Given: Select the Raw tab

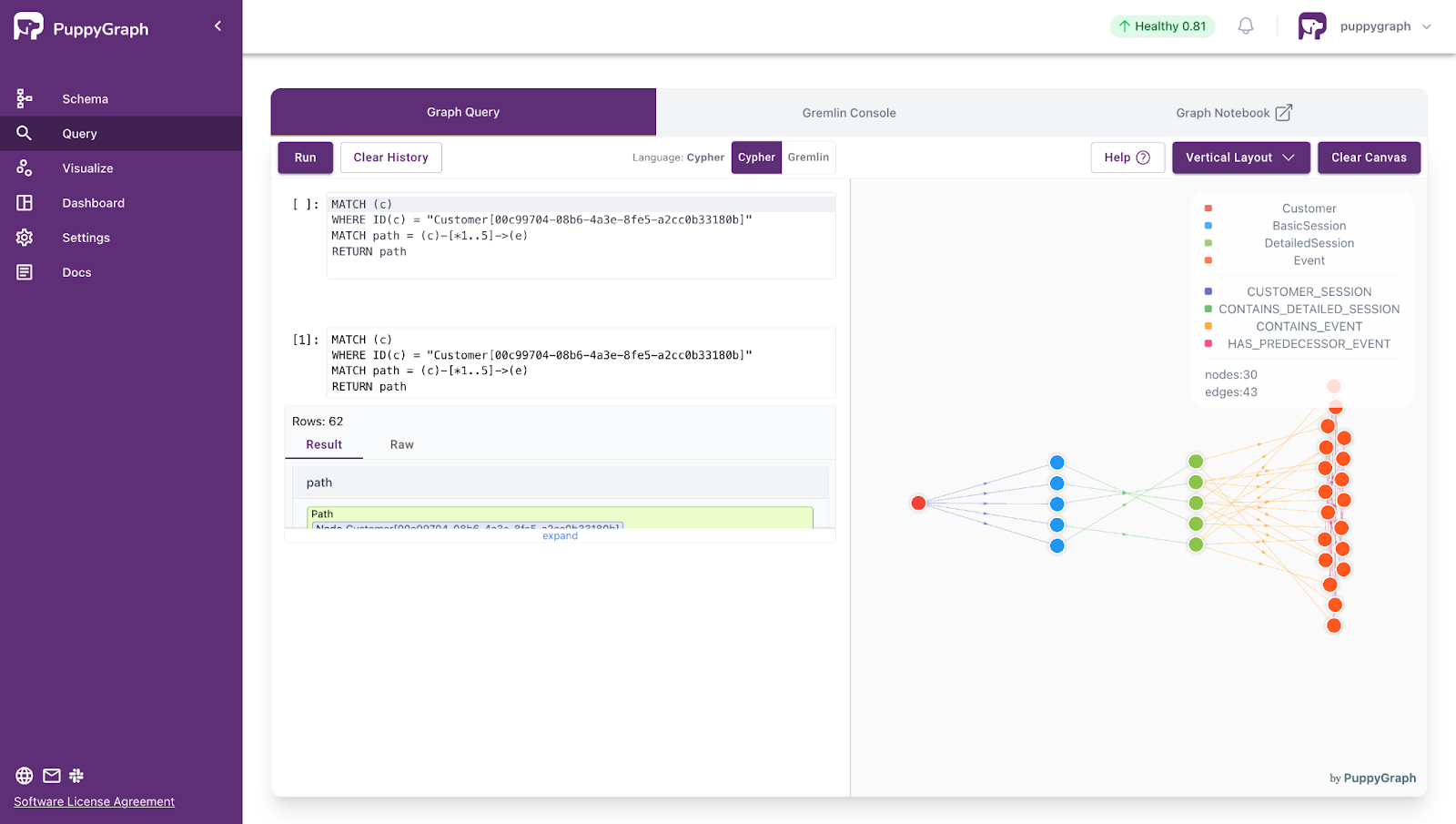Looking at the screenshot, I should click(x=401, y=444).
